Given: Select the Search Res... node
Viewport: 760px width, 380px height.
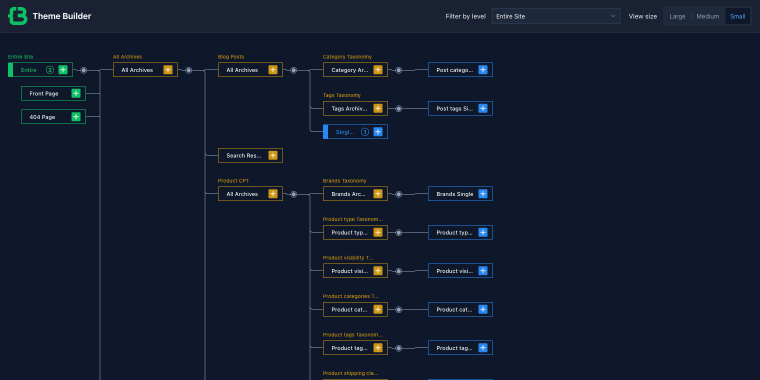Looking at the screenshot, I should point(250,156).
